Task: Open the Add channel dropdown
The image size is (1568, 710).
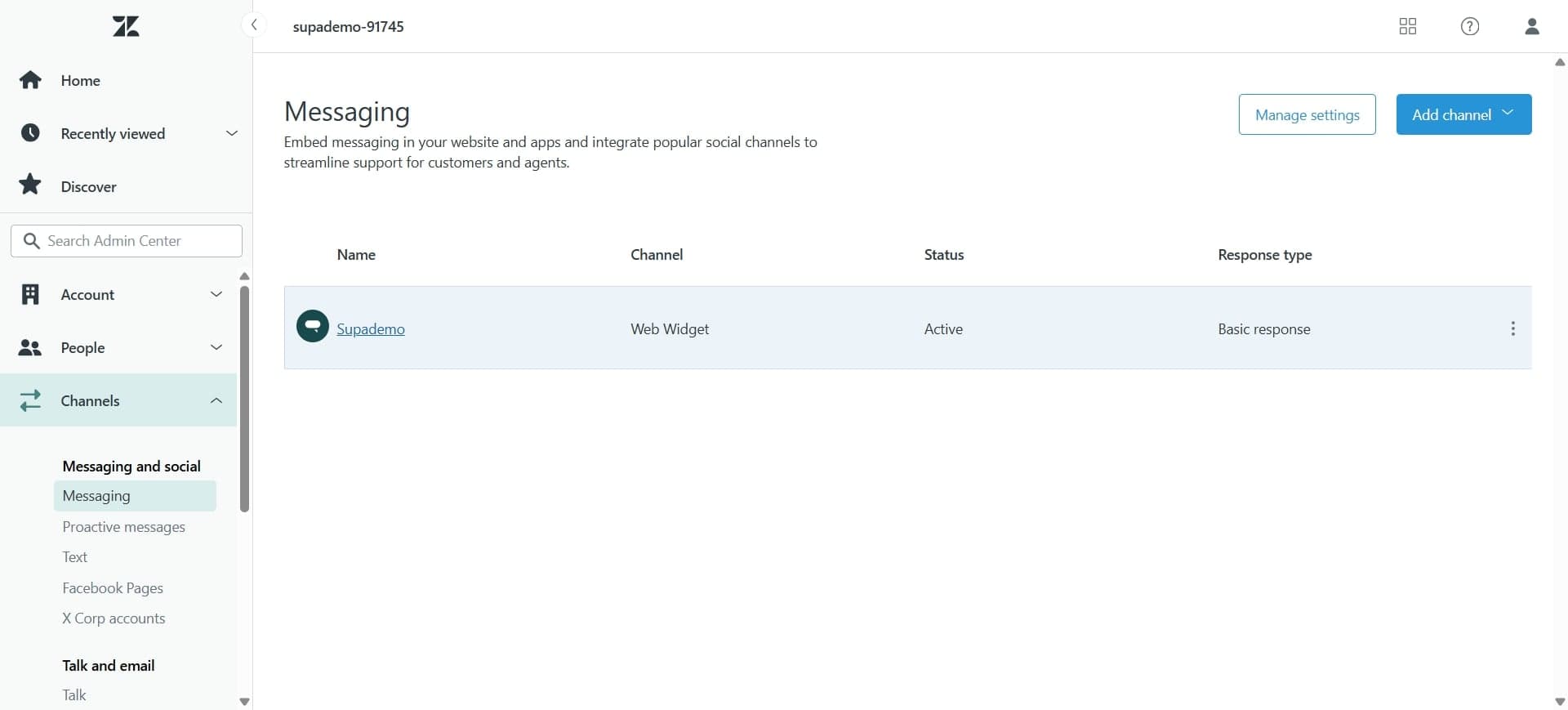Action: coord(1463,114)
